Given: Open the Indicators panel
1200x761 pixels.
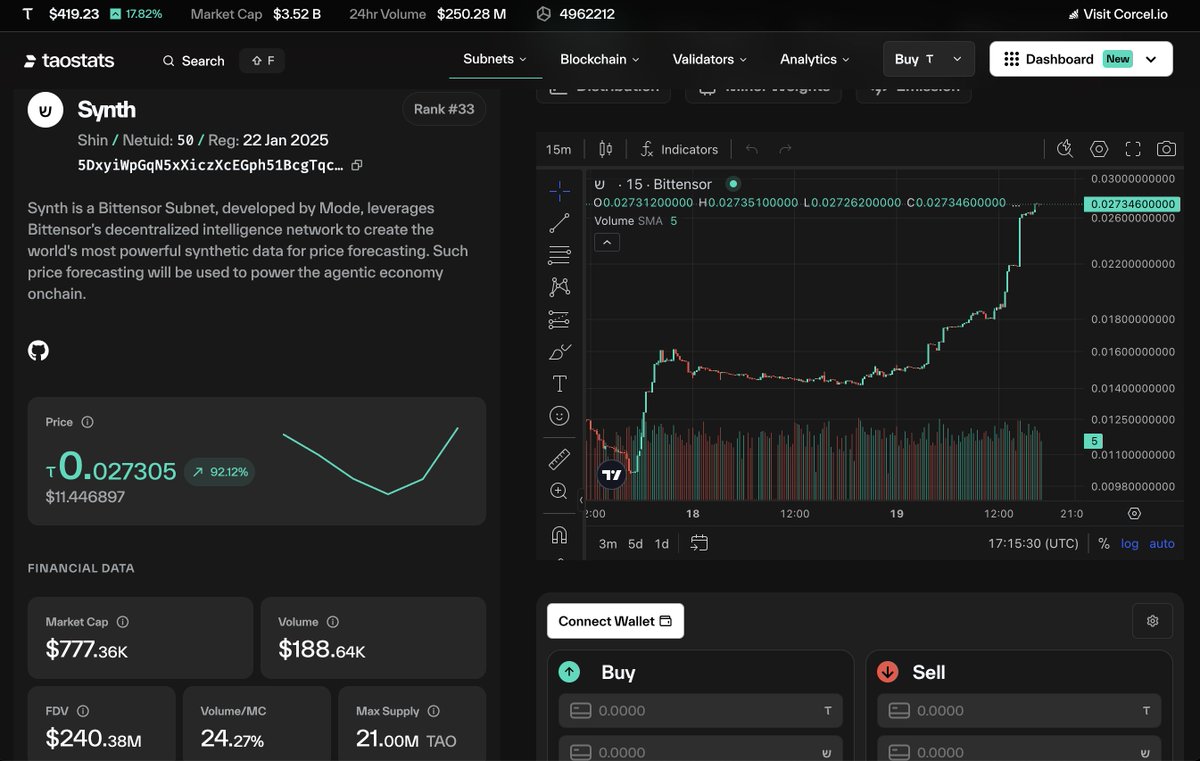Looking at the screenshot, I should [x=679, y=149].
